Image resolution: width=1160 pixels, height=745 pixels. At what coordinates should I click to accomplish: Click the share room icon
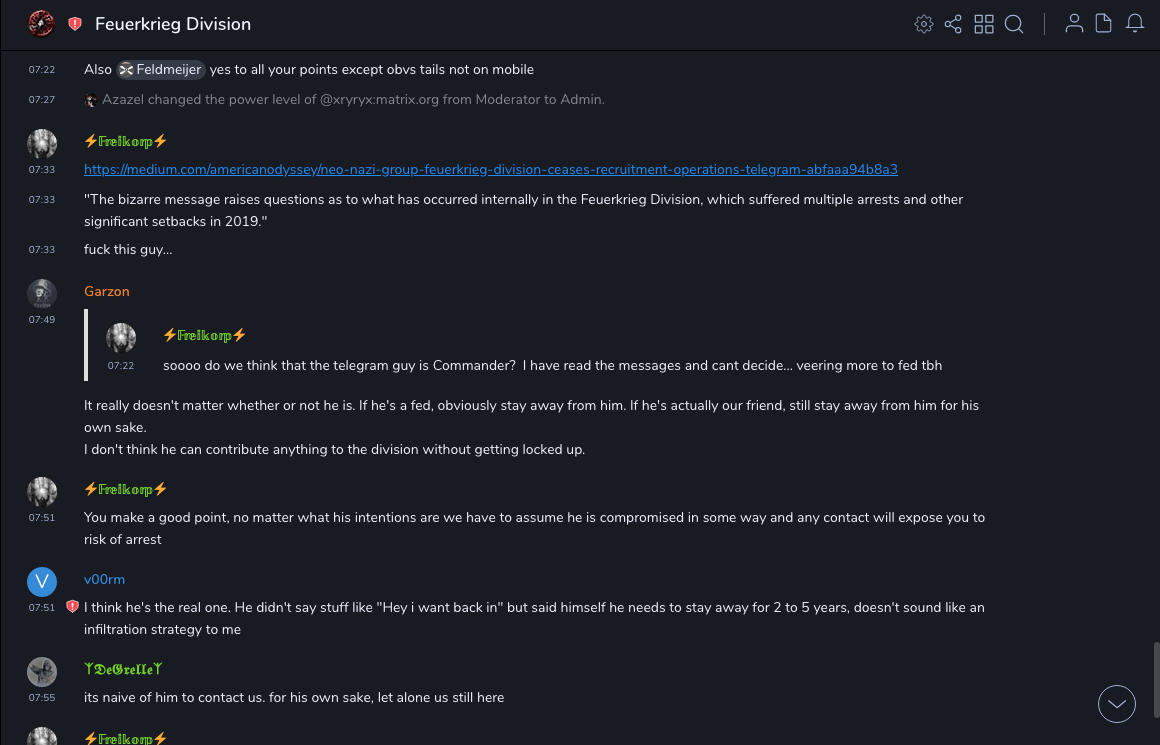tap(953, 24)
